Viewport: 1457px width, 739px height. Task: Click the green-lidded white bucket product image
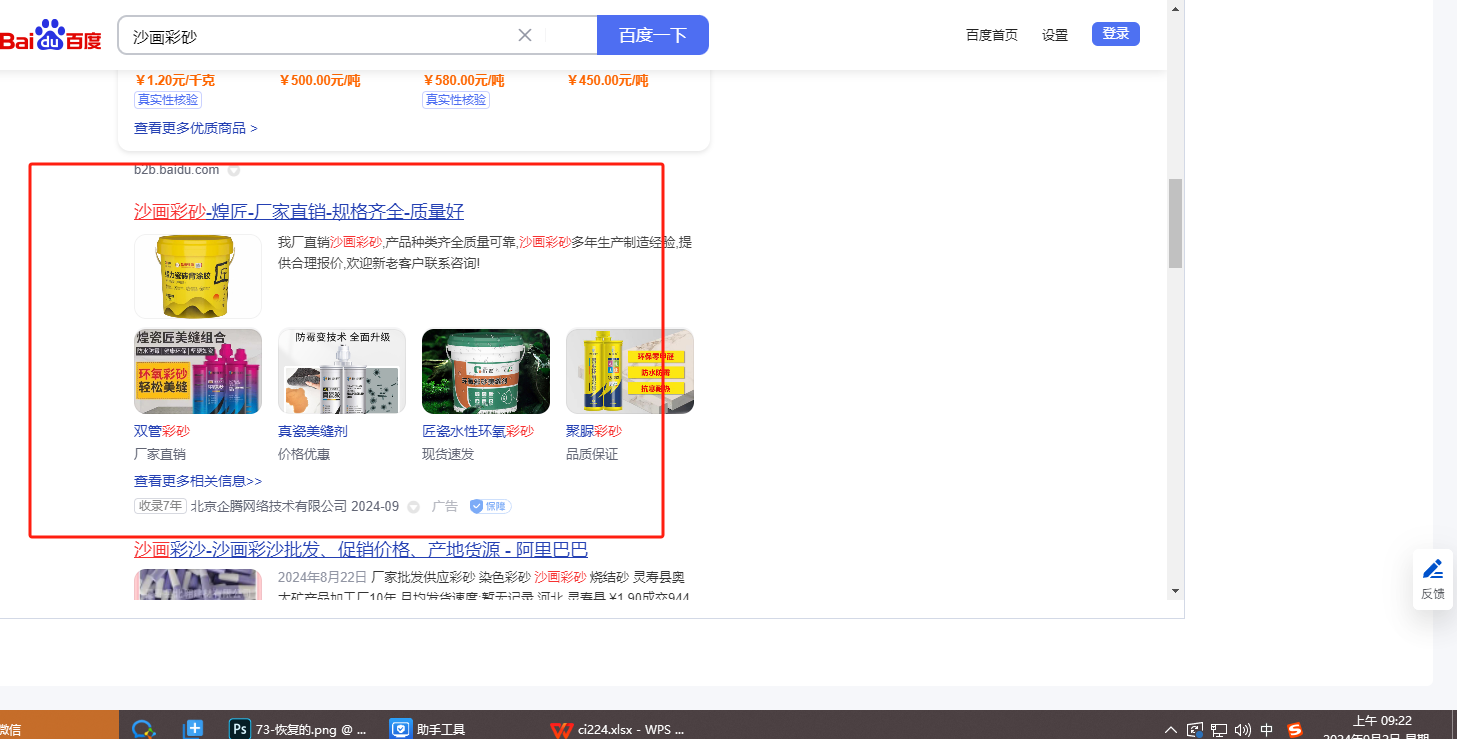[486, 371]
